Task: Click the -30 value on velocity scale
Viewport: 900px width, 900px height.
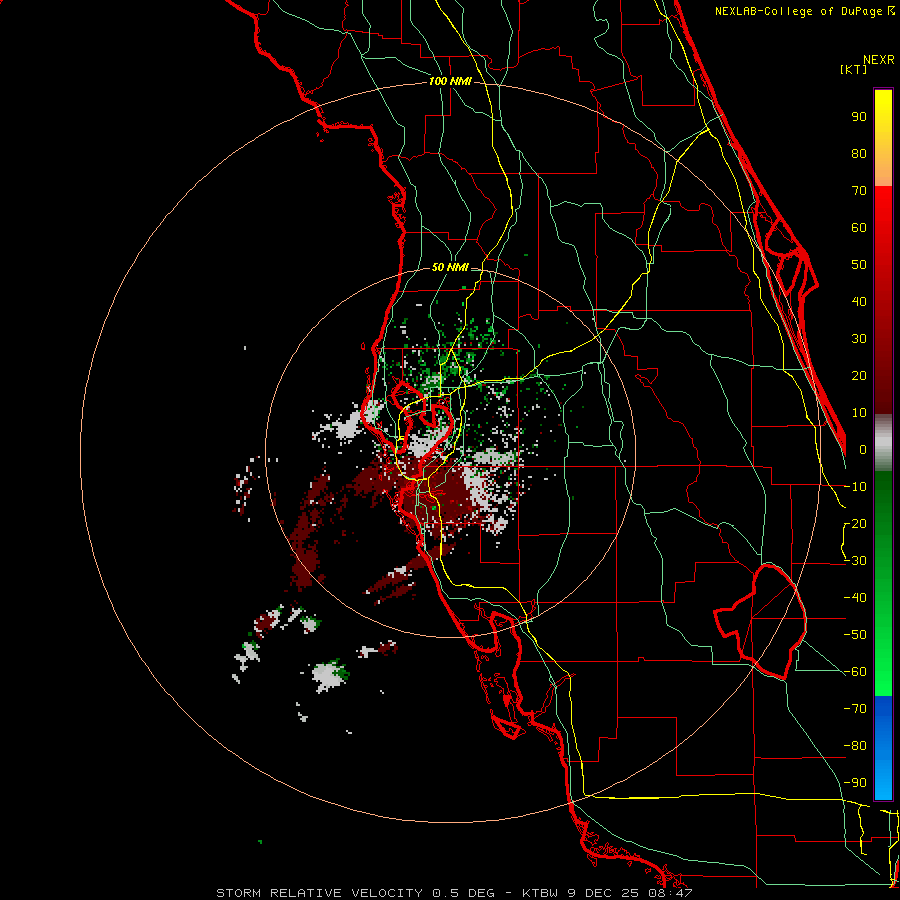Action: 855,561
